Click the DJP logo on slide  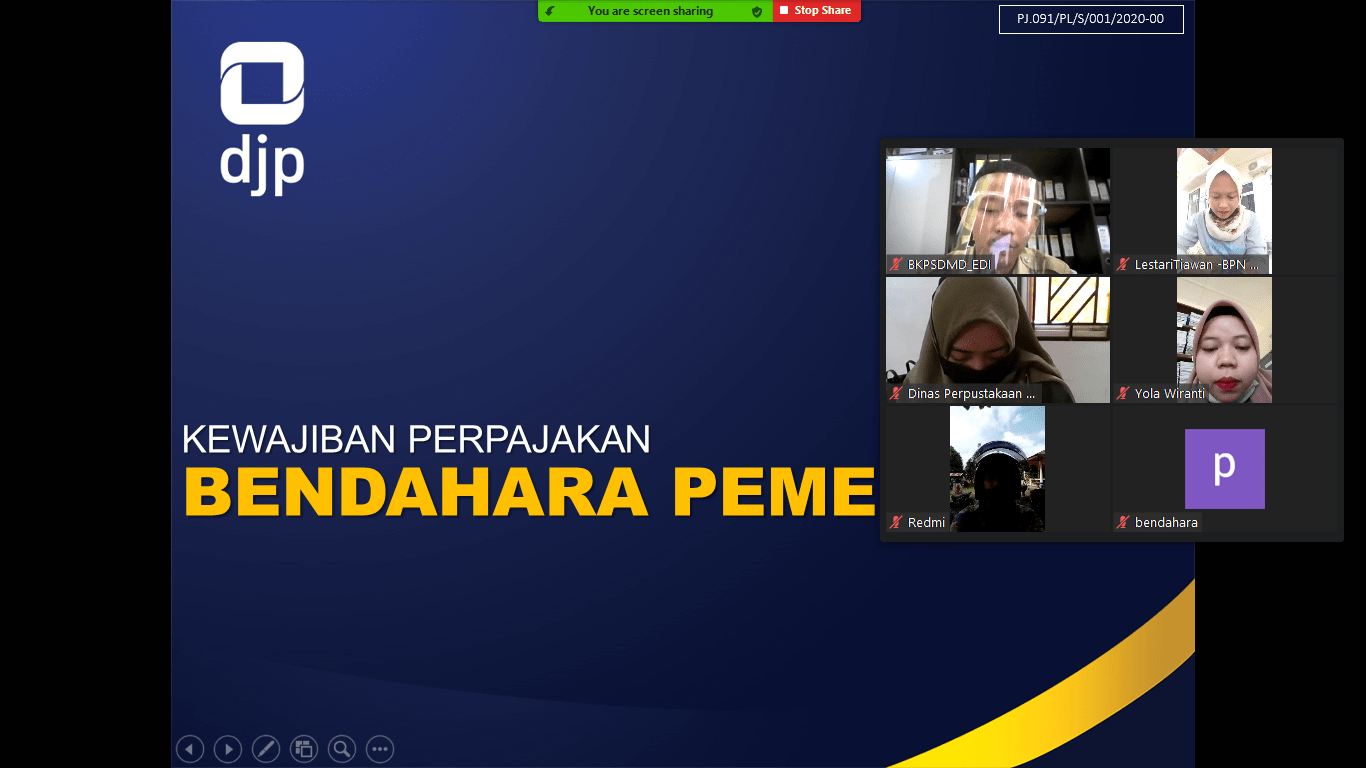(262, 117)
